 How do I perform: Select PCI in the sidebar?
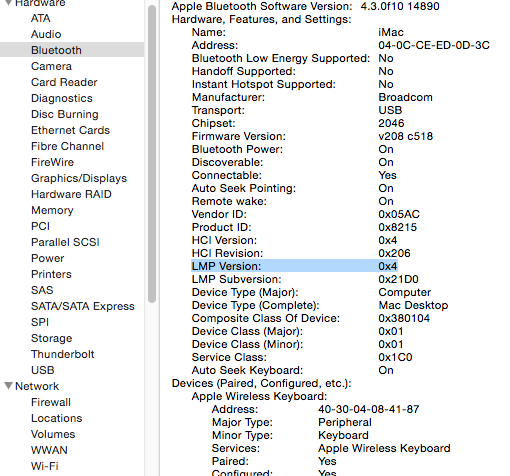[40, 226]
